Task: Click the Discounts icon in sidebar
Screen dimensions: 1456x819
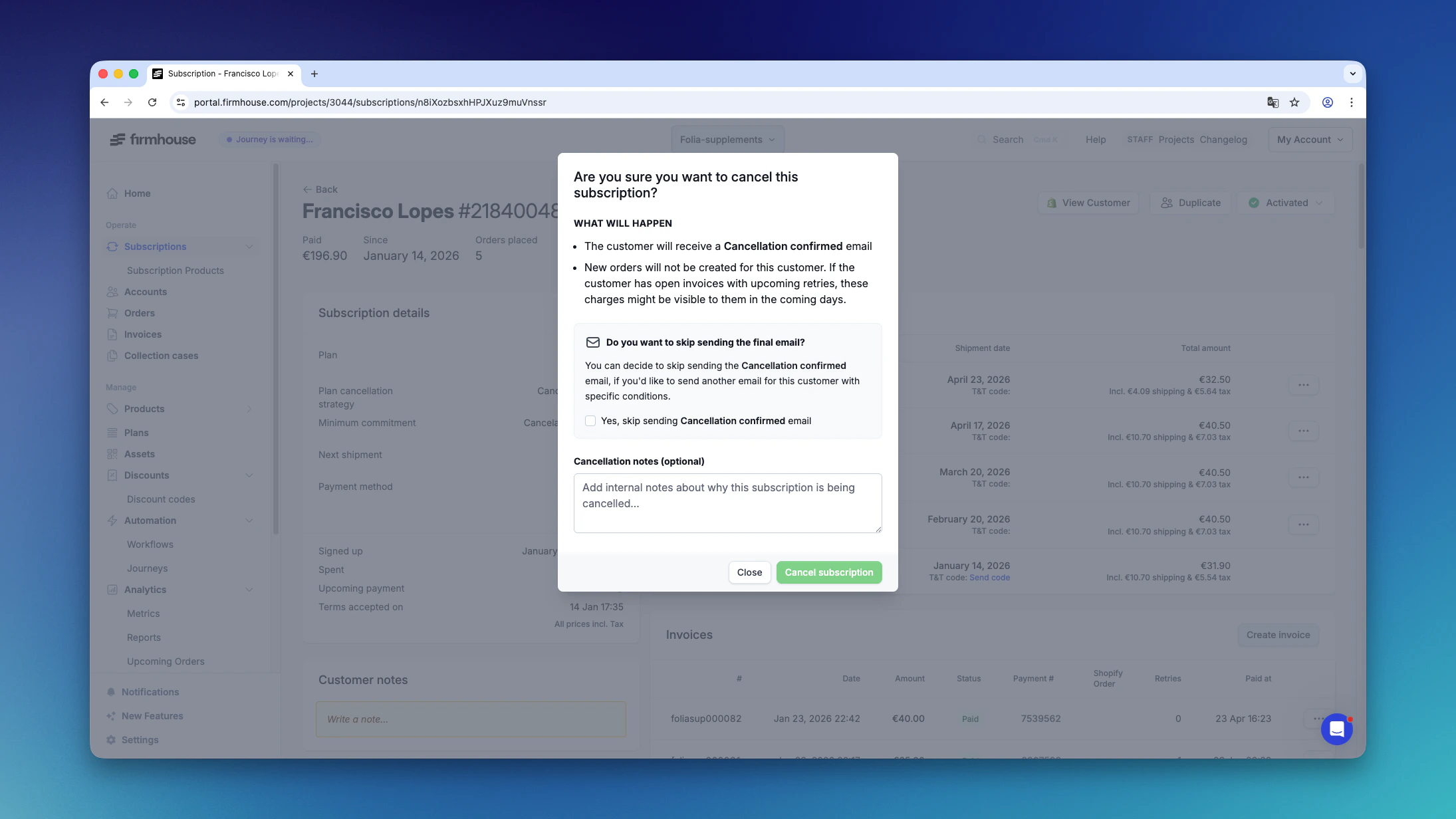Action: tap(112, 475)
